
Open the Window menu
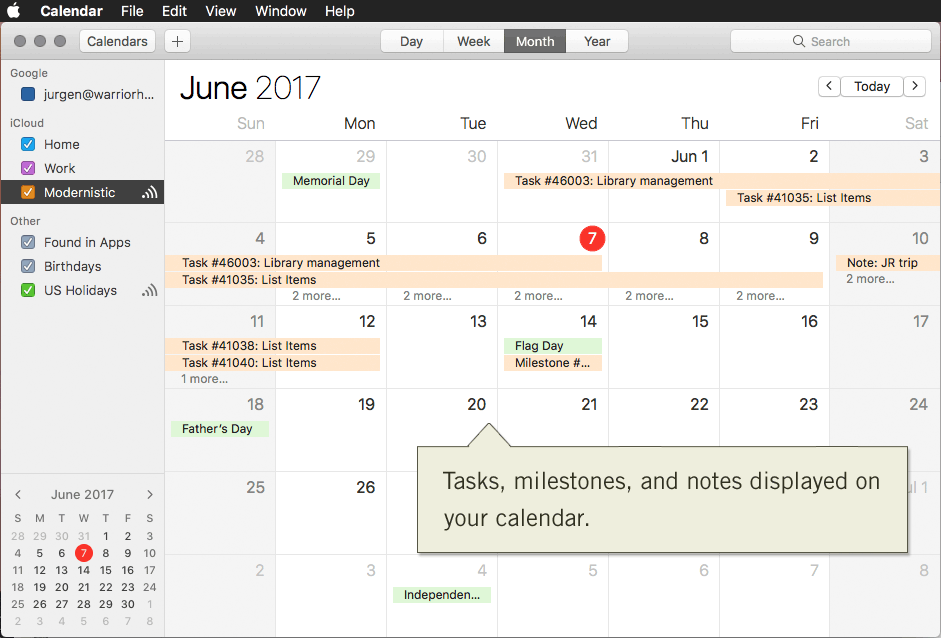coord(281,11)
